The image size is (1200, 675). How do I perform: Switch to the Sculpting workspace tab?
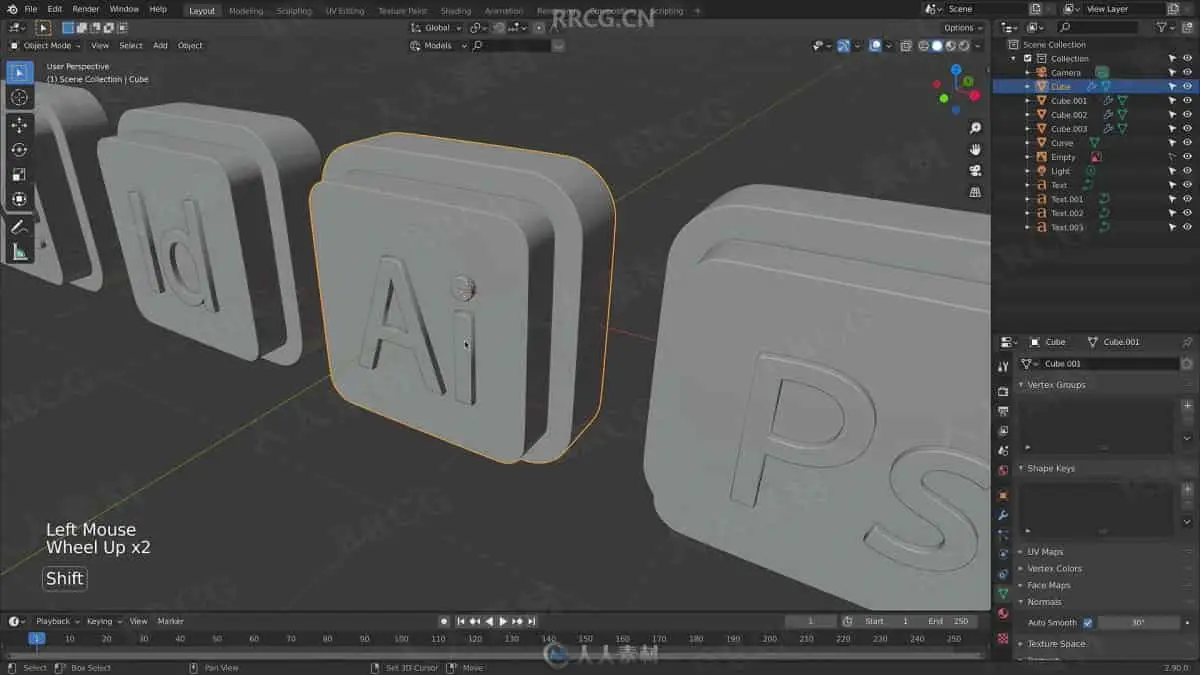[294, 11]
